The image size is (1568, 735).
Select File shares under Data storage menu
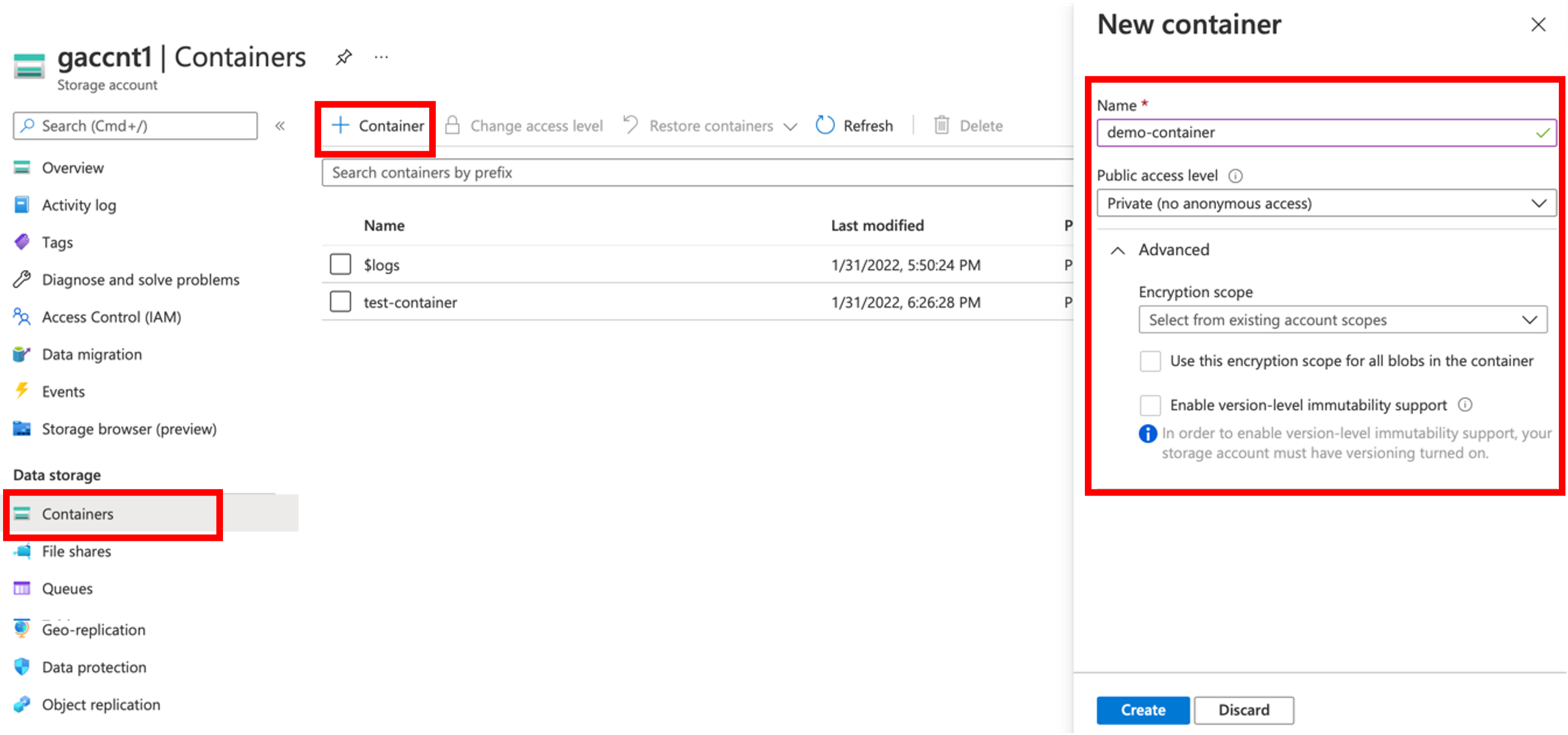tap(76, 551)
